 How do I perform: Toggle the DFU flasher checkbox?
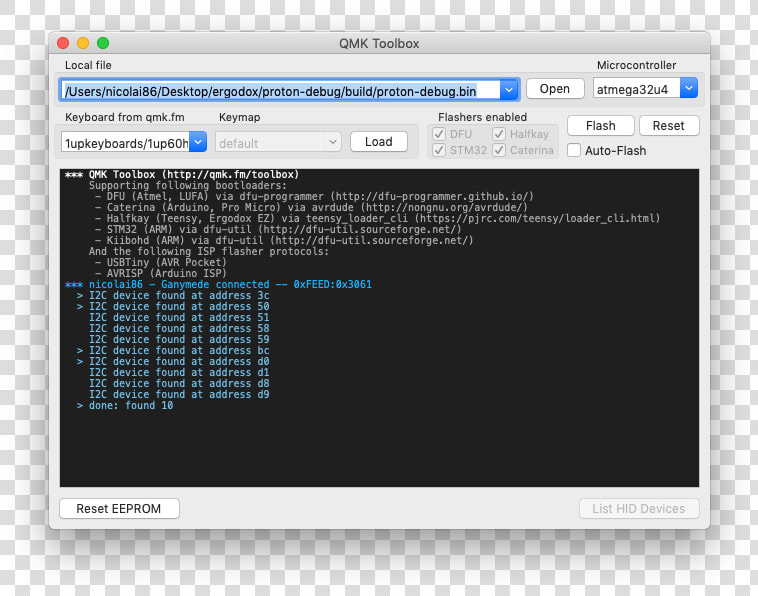tap(439, 134)
